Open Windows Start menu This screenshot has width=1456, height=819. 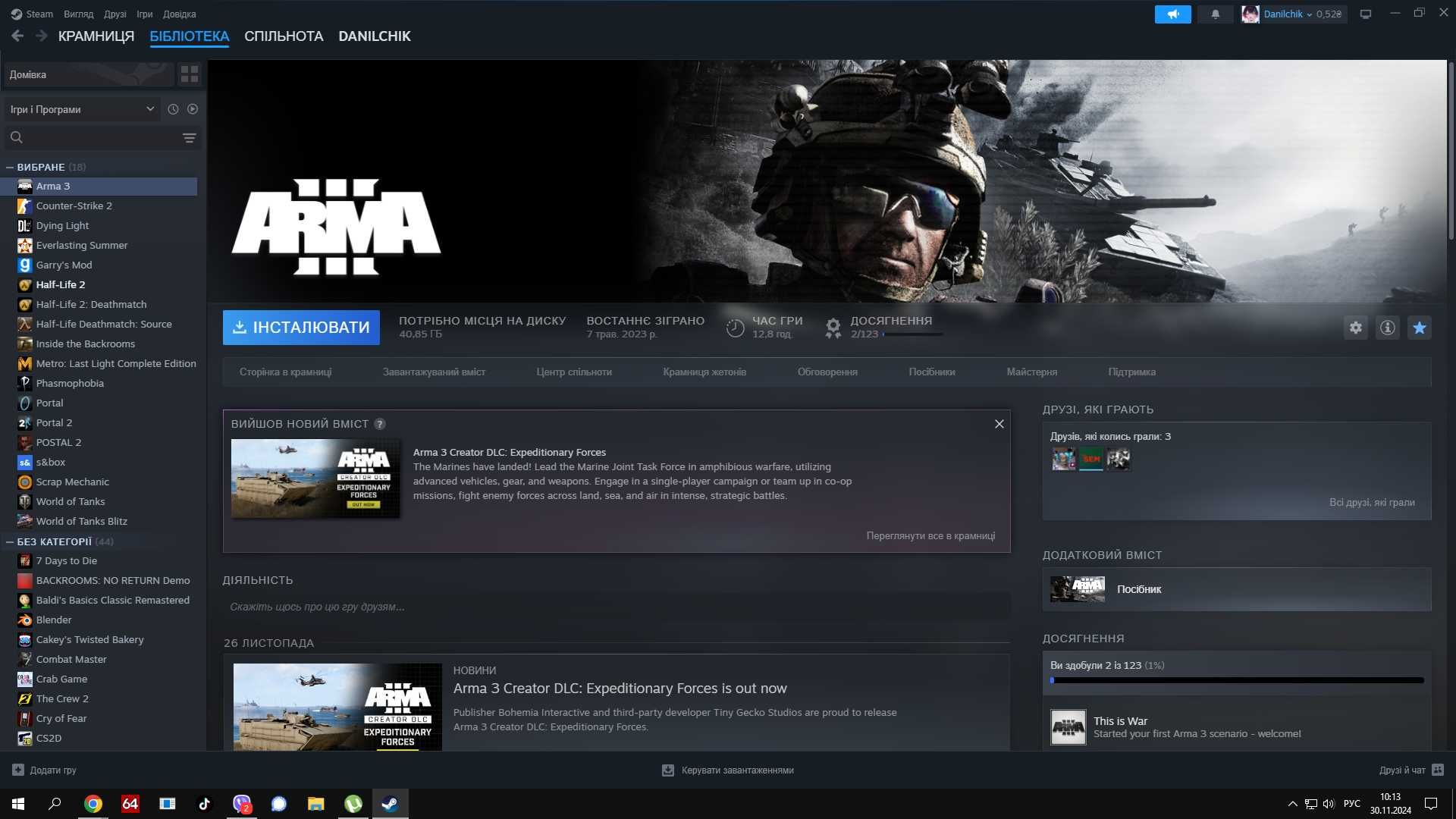(18, 804)
